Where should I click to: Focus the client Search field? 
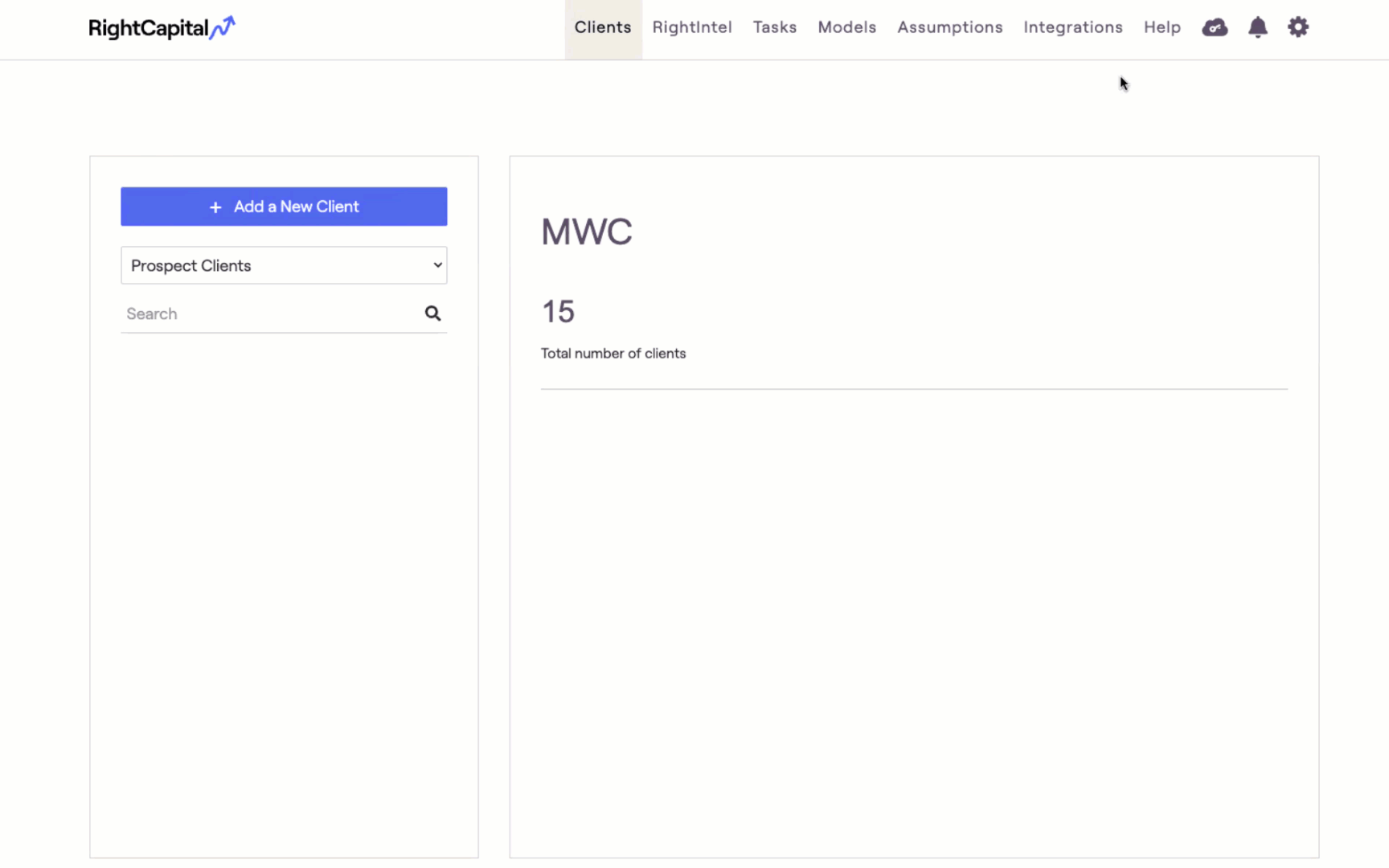[269, 313]
